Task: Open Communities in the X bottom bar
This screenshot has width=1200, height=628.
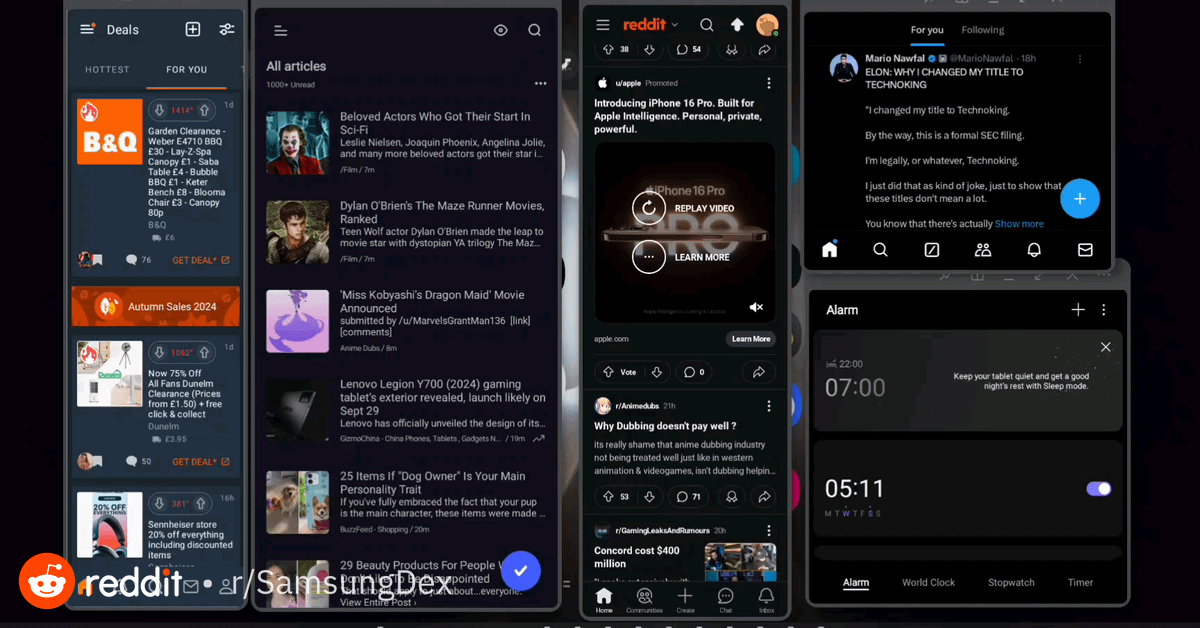Action: point(983,250)
